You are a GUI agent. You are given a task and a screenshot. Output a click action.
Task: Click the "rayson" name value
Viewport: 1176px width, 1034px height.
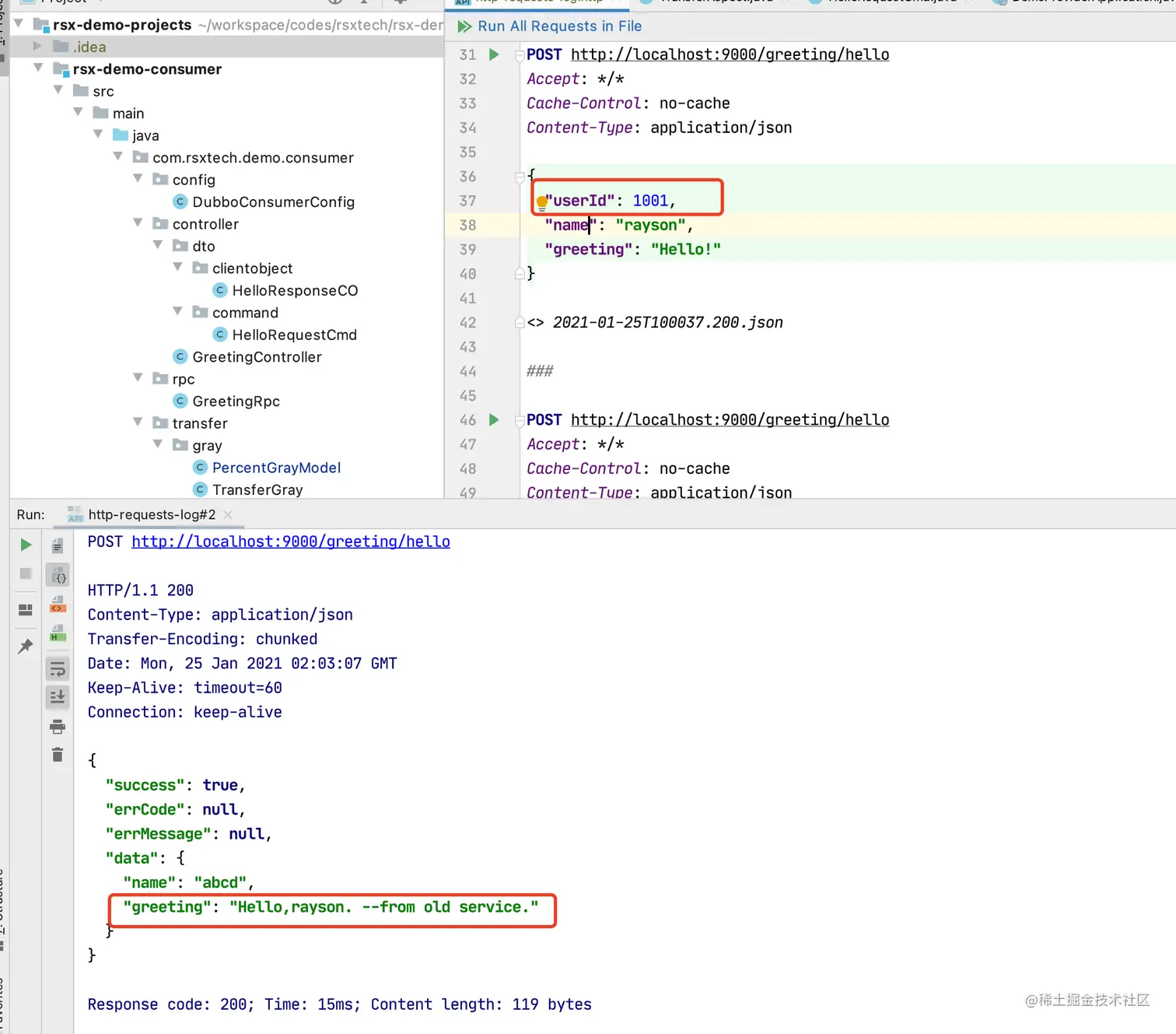point(651,226)
